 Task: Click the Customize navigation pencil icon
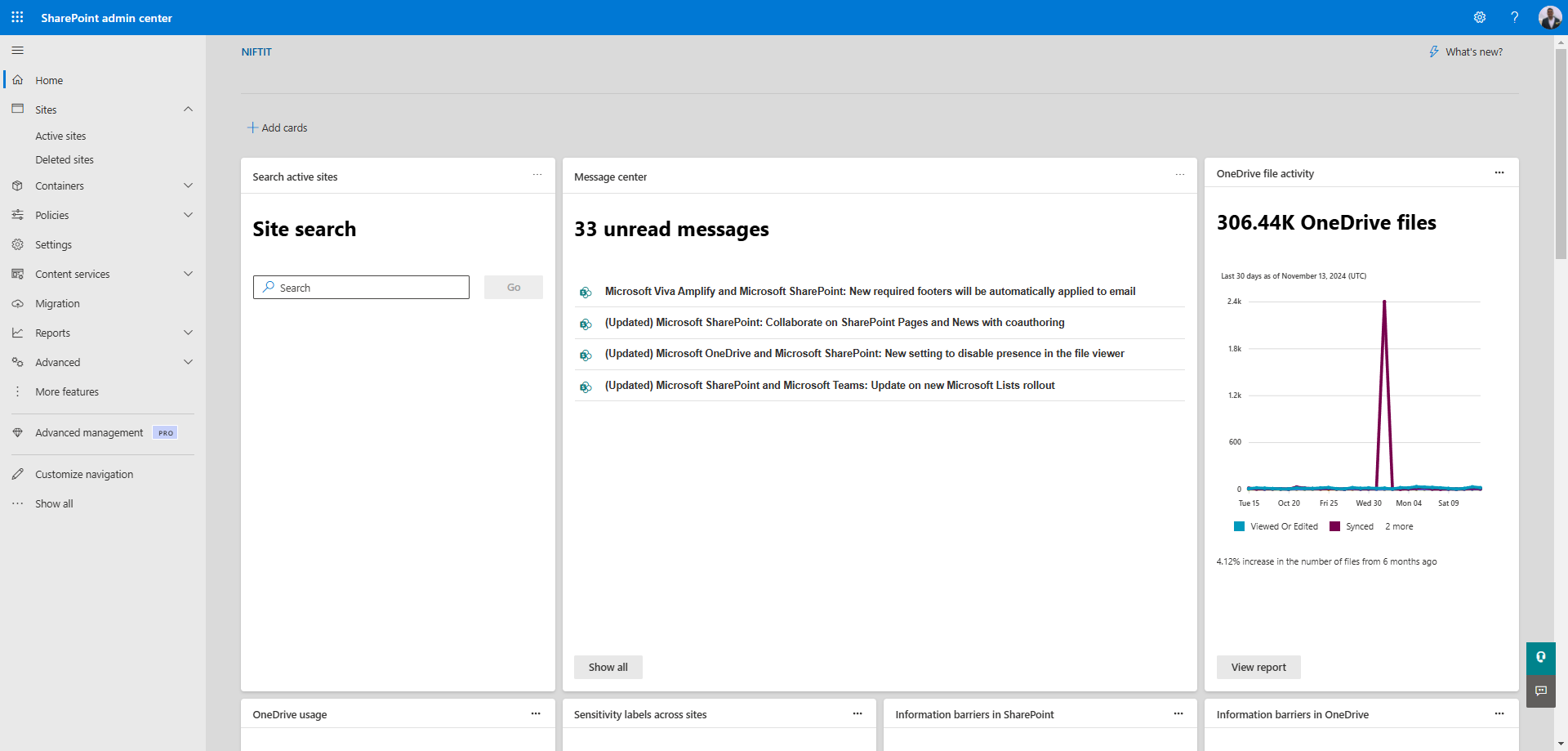17,474
